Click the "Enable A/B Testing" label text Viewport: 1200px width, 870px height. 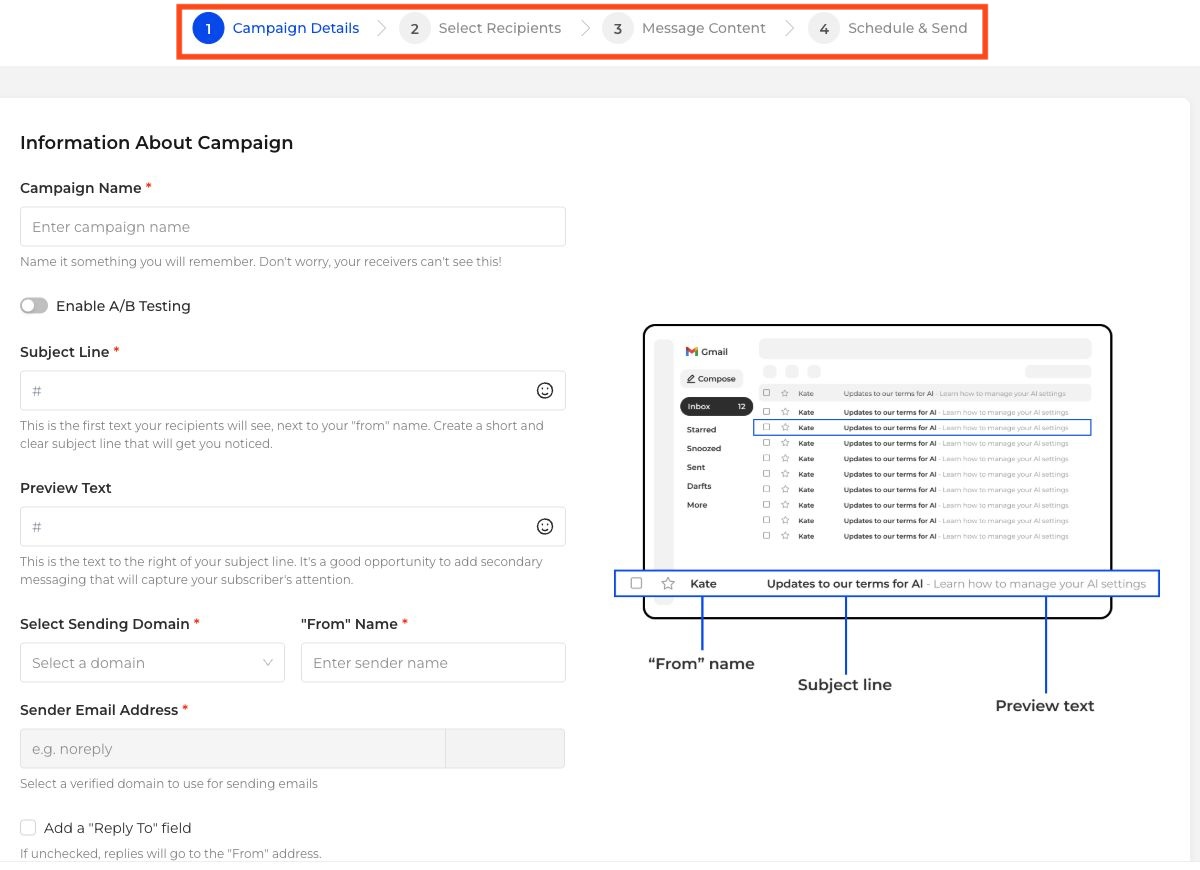[123, 306]
